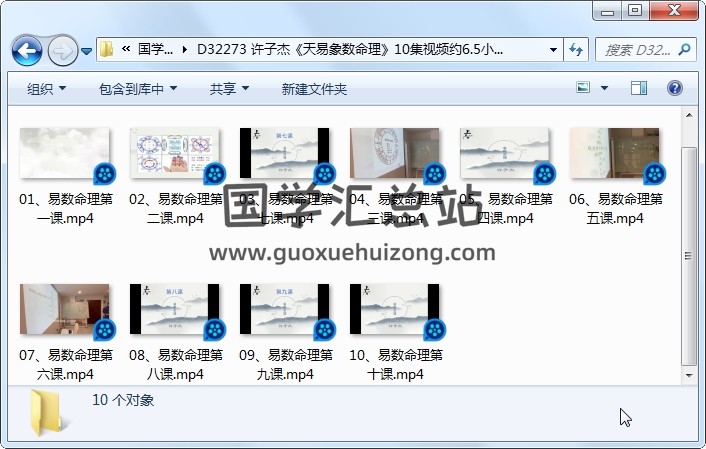Click the change view icon
This screenshot has height=449, width=706.
click(x=584, y=89)
